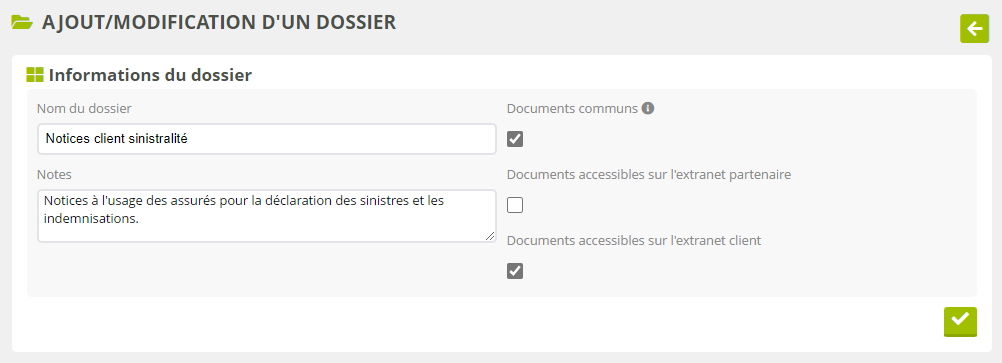Viewport: 1002px width, 363px height.
Task: Enable Documents accessibles sur l'extranet partenaire checkbox
Action: pyautogui.click(x=515, y=205)
